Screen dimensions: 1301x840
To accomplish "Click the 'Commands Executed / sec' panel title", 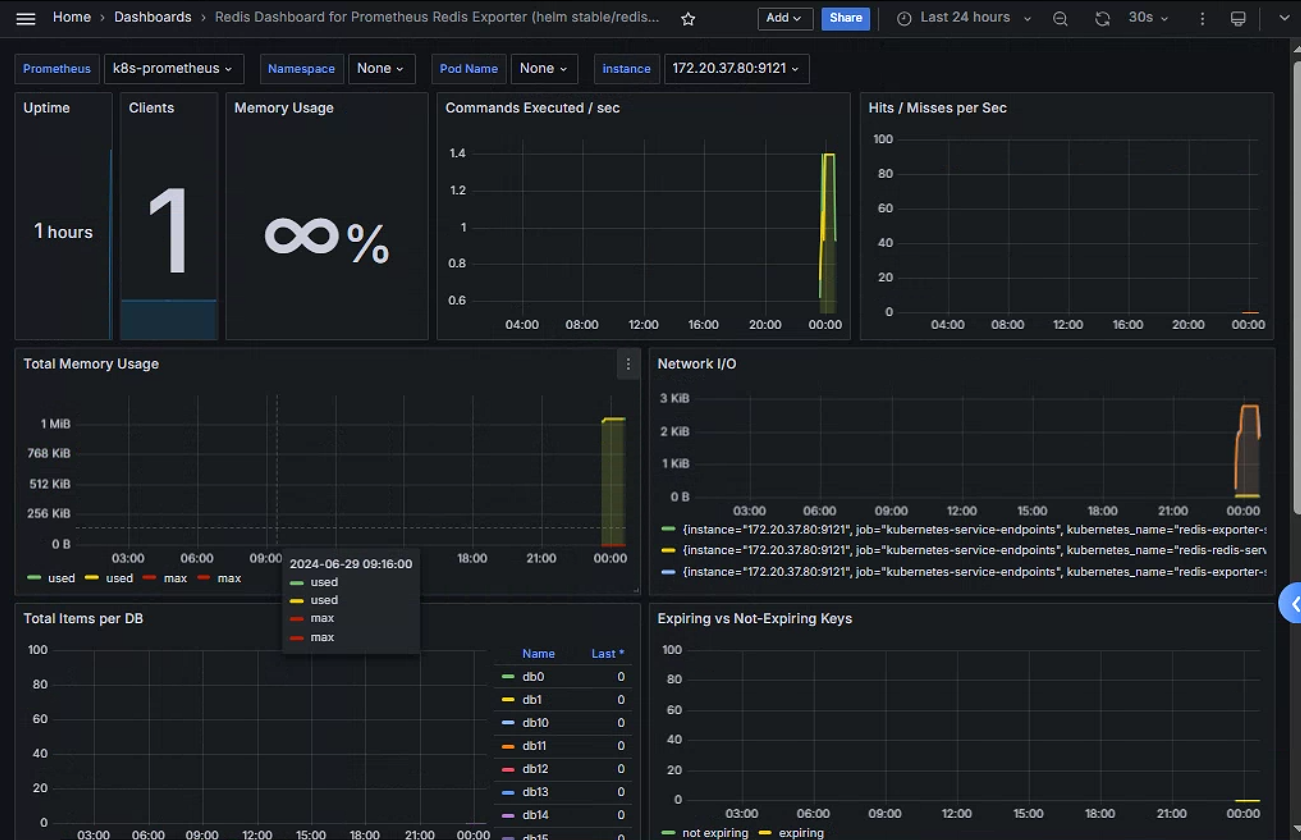I will [532, 108].
